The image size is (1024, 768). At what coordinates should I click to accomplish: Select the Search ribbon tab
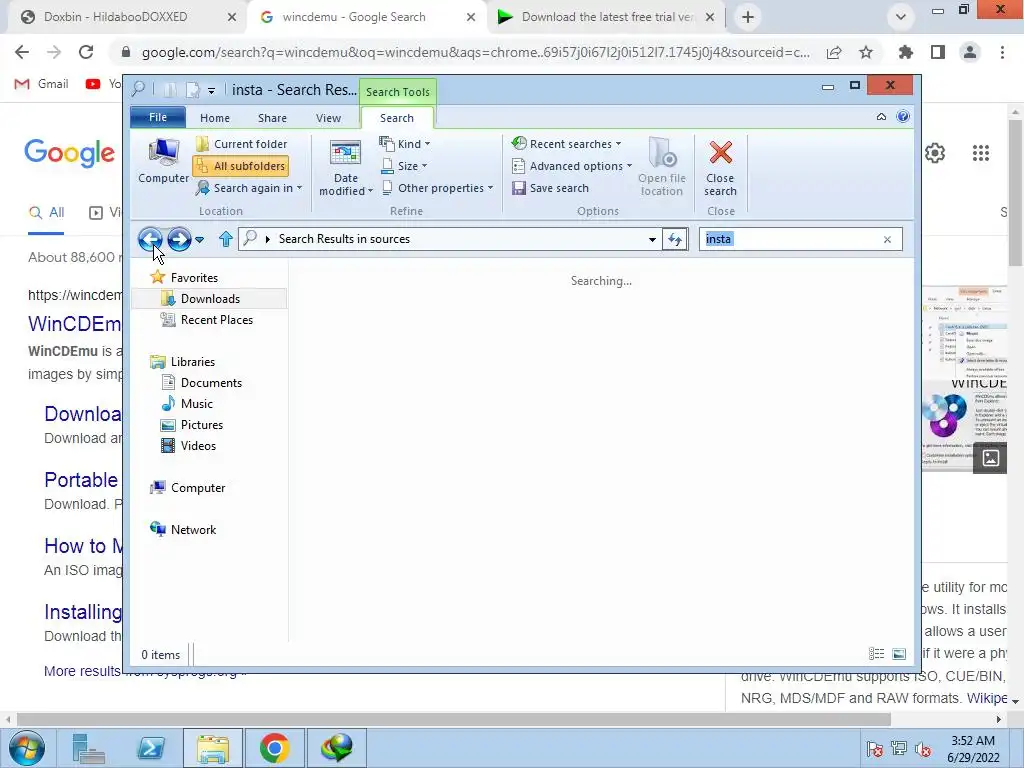397,118
